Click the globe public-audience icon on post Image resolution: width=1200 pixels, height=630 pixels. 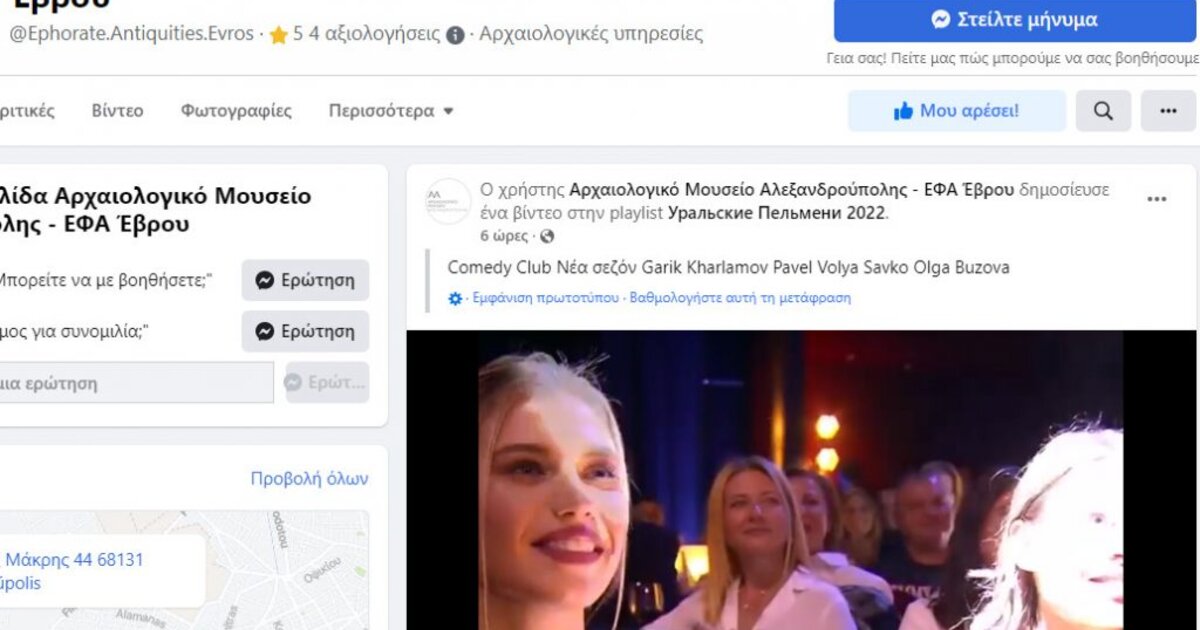point(546,237)
